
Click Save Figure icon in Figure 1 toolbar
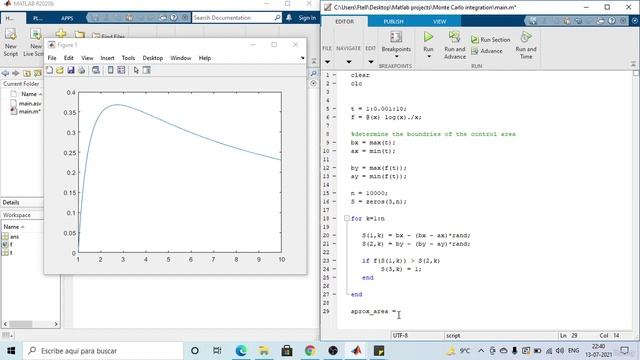click(71, 70)
